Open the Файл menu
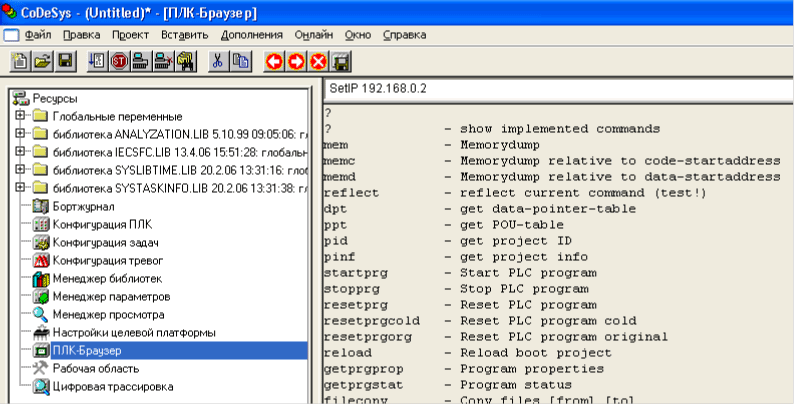Viewport: 794px width, 404px height. pyautogui.click(x=38, y=35)
